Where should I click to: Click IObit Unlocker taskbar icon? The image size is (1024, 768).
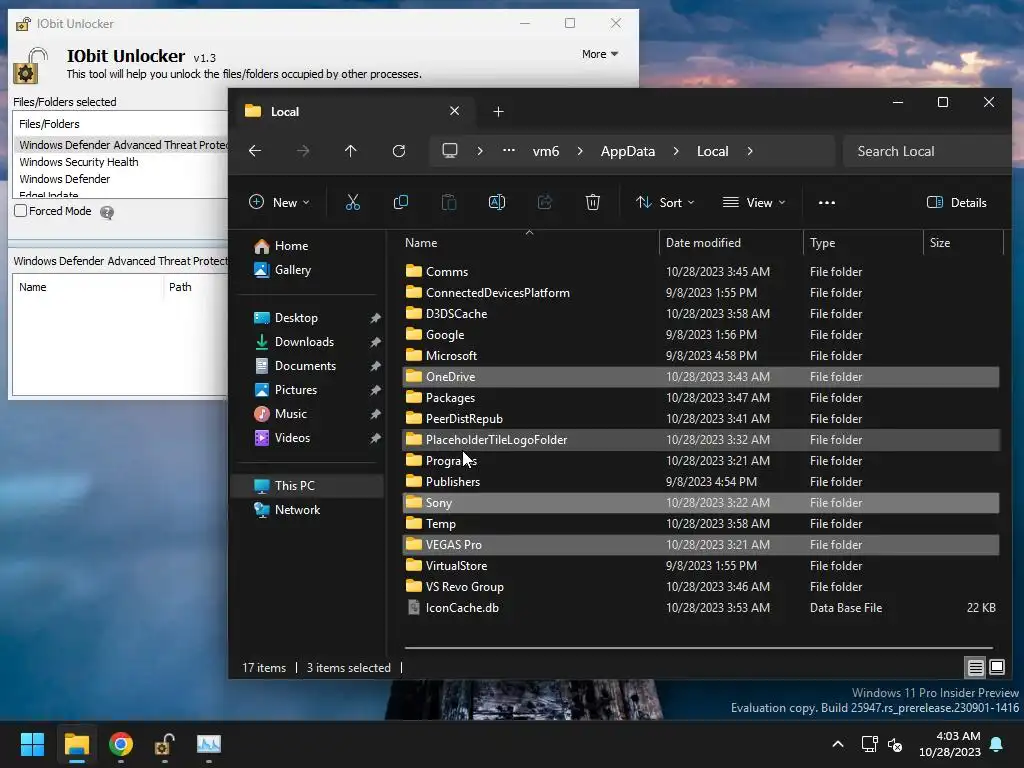[x=164, y=744]
